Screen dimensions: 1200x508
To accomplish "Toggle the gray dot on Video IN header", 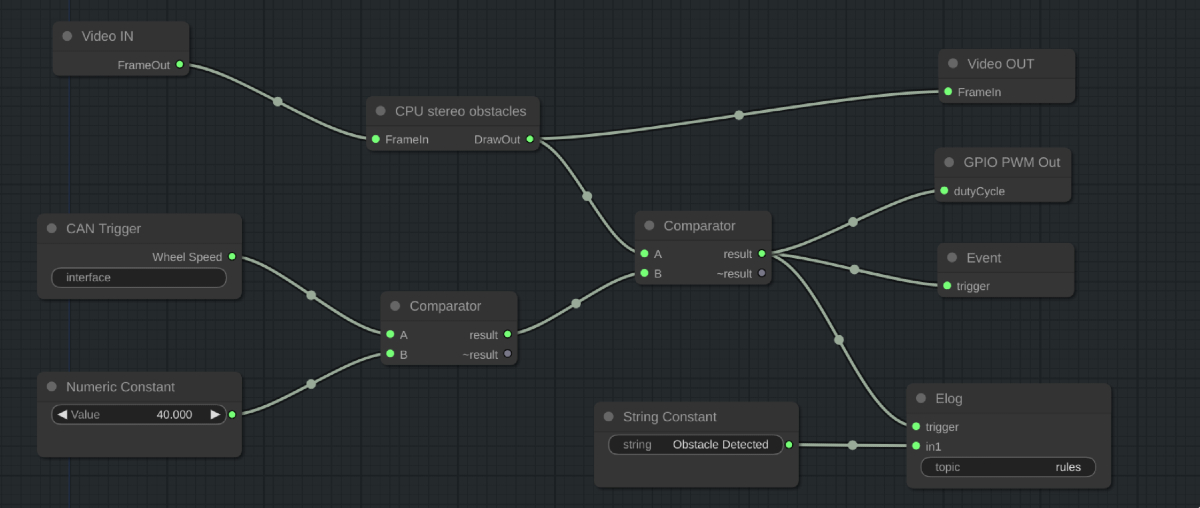I will point(67,36).
